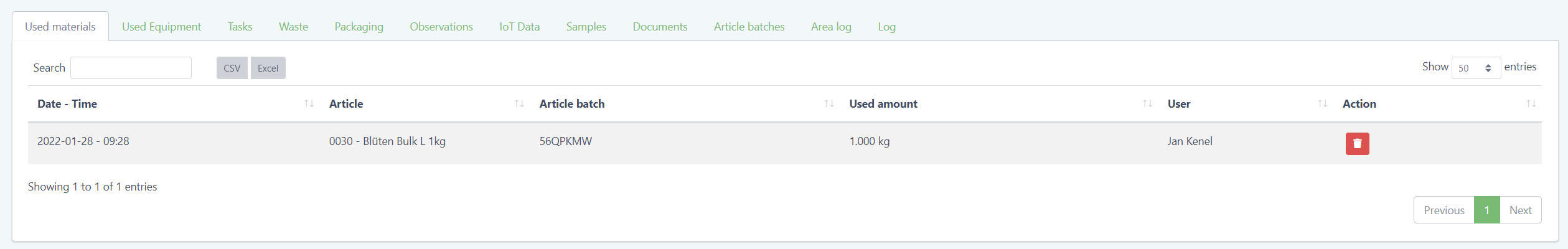
Task: Delete the Blüten Bulk material entry
Action: [1357, 144]
